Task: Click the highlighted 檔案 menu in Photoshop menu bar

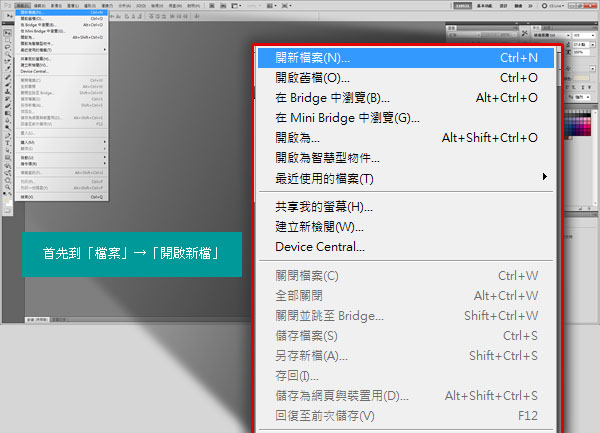Action: [23, 6]
